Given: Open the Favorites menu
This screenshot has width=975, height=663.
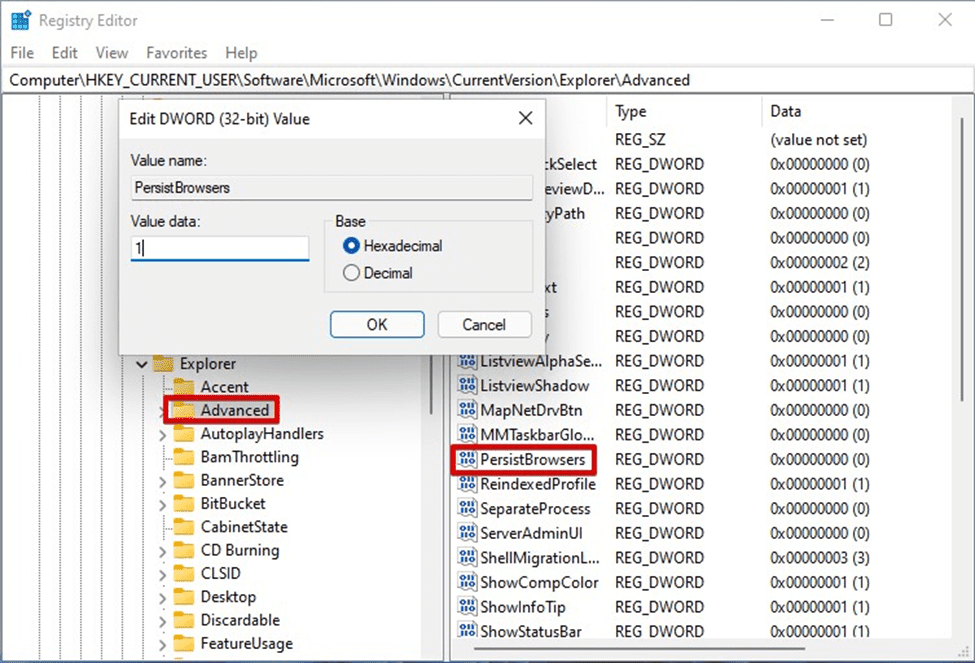Looking at the screenshot, I should click(x=176, y=53).
